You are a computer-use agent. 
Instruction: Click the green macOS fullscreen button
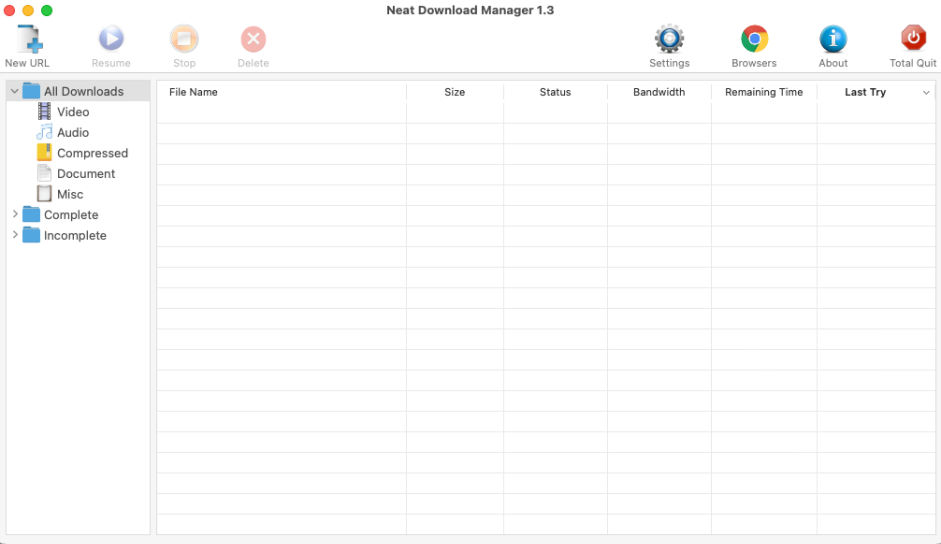tap(46, 10)
